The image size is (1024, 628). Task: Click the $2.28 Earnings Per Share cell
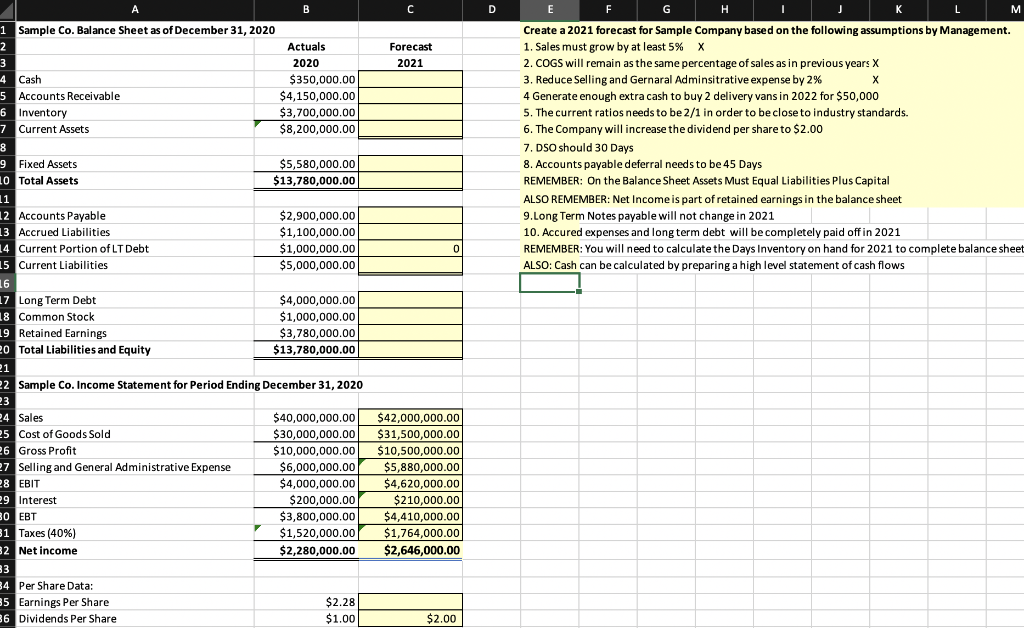(x=306, y=602)
